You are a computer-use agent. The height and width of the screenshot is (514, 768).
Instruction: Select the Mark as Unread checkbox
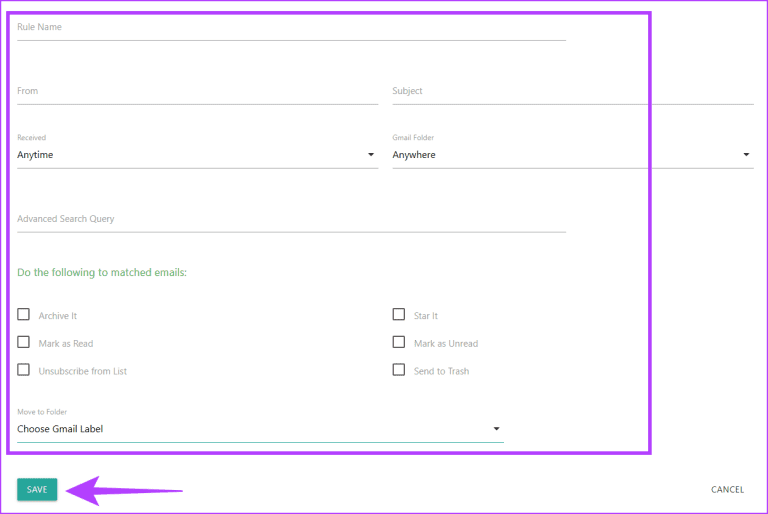click(399, 342)
